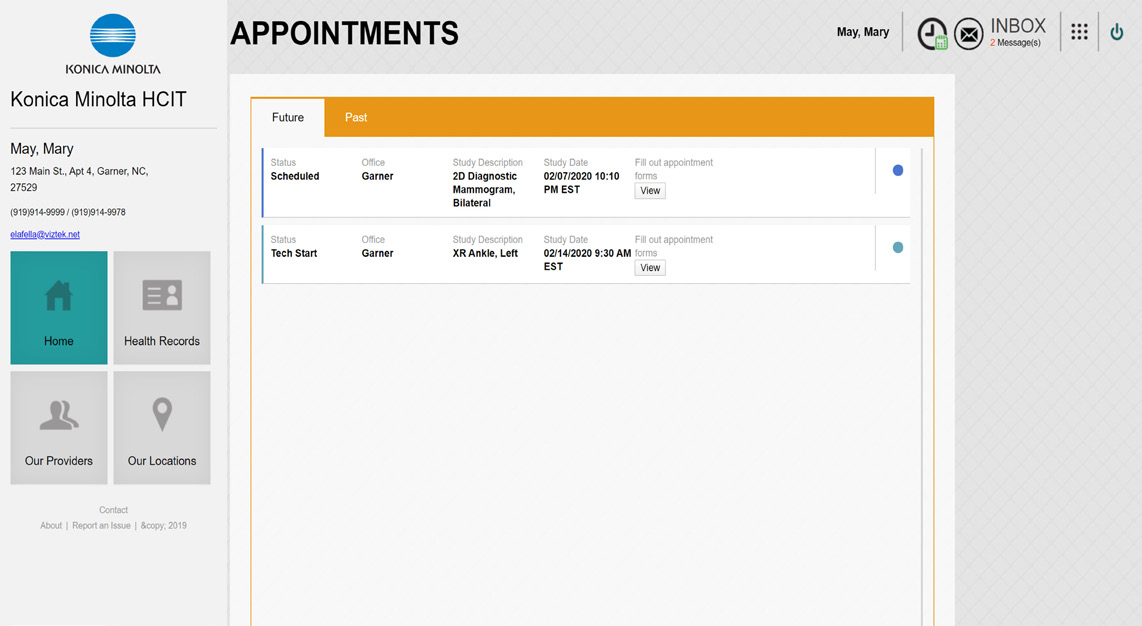The width and height of the screenshot is (1142, 626).
Task: Switch to the Past tab
Action: pyautogui.click(x=356, y=117)
